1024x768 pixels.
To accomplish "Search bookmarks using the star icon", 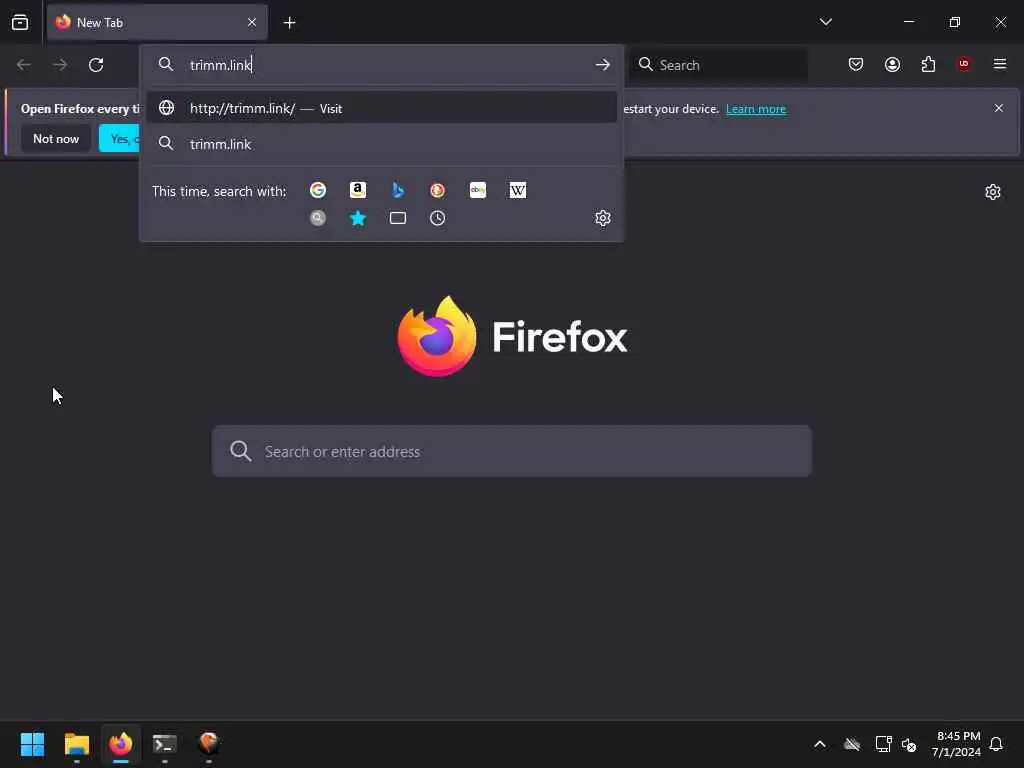I will pos(358,218).
